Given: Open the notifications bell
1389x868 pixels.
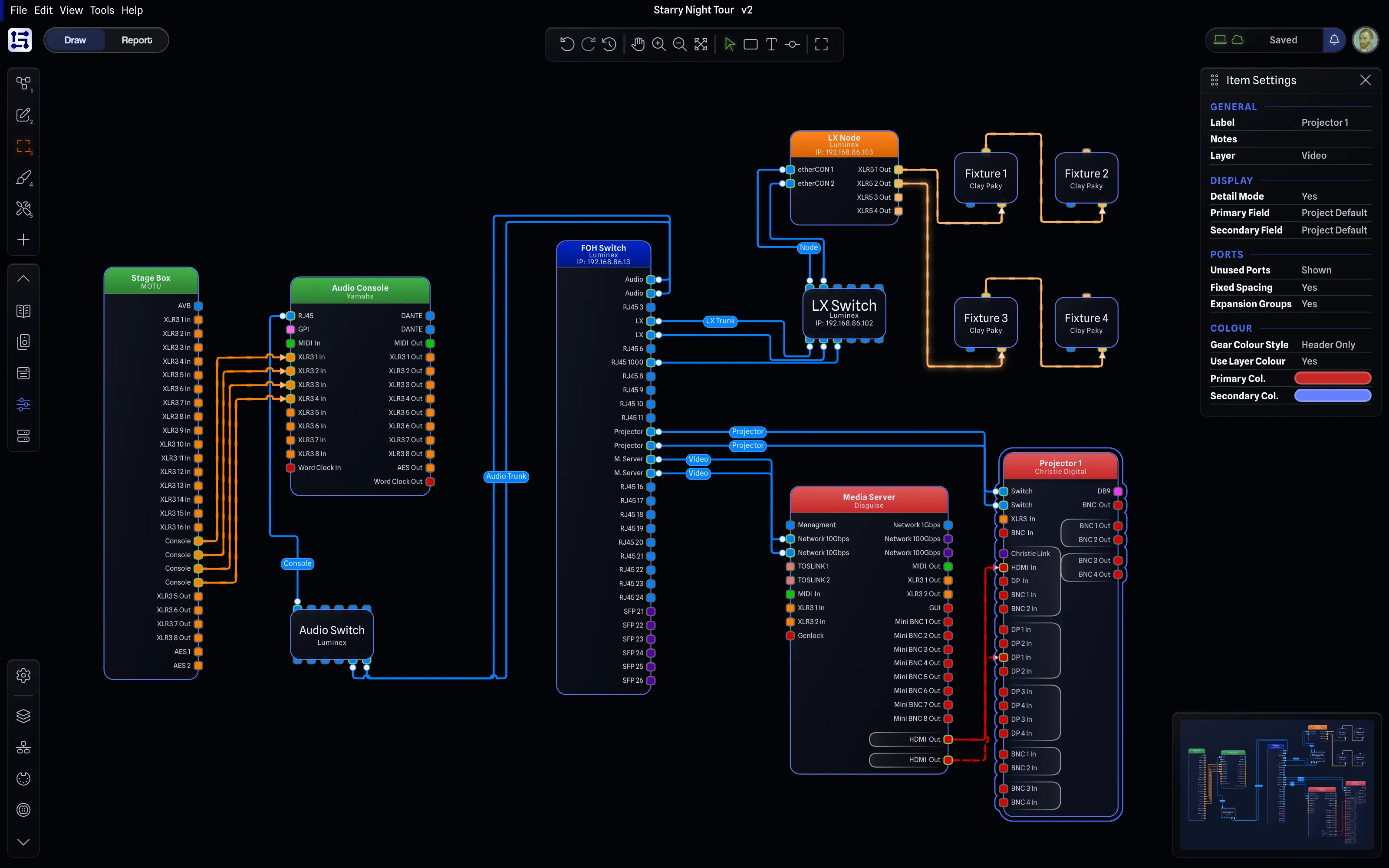Looking at the screenshot, I should (x=1334, y=40).
